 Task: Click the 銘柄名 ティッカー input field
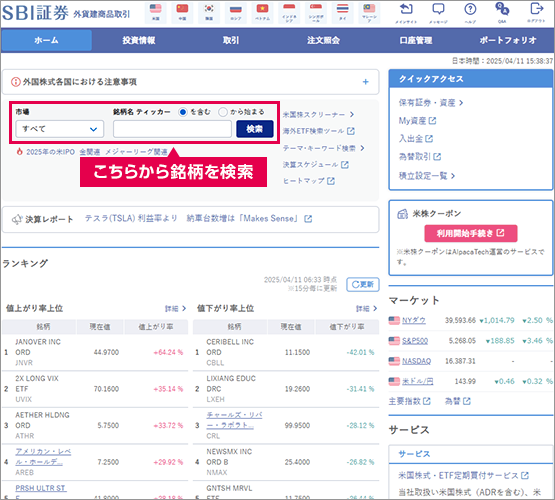click(172, 129)
